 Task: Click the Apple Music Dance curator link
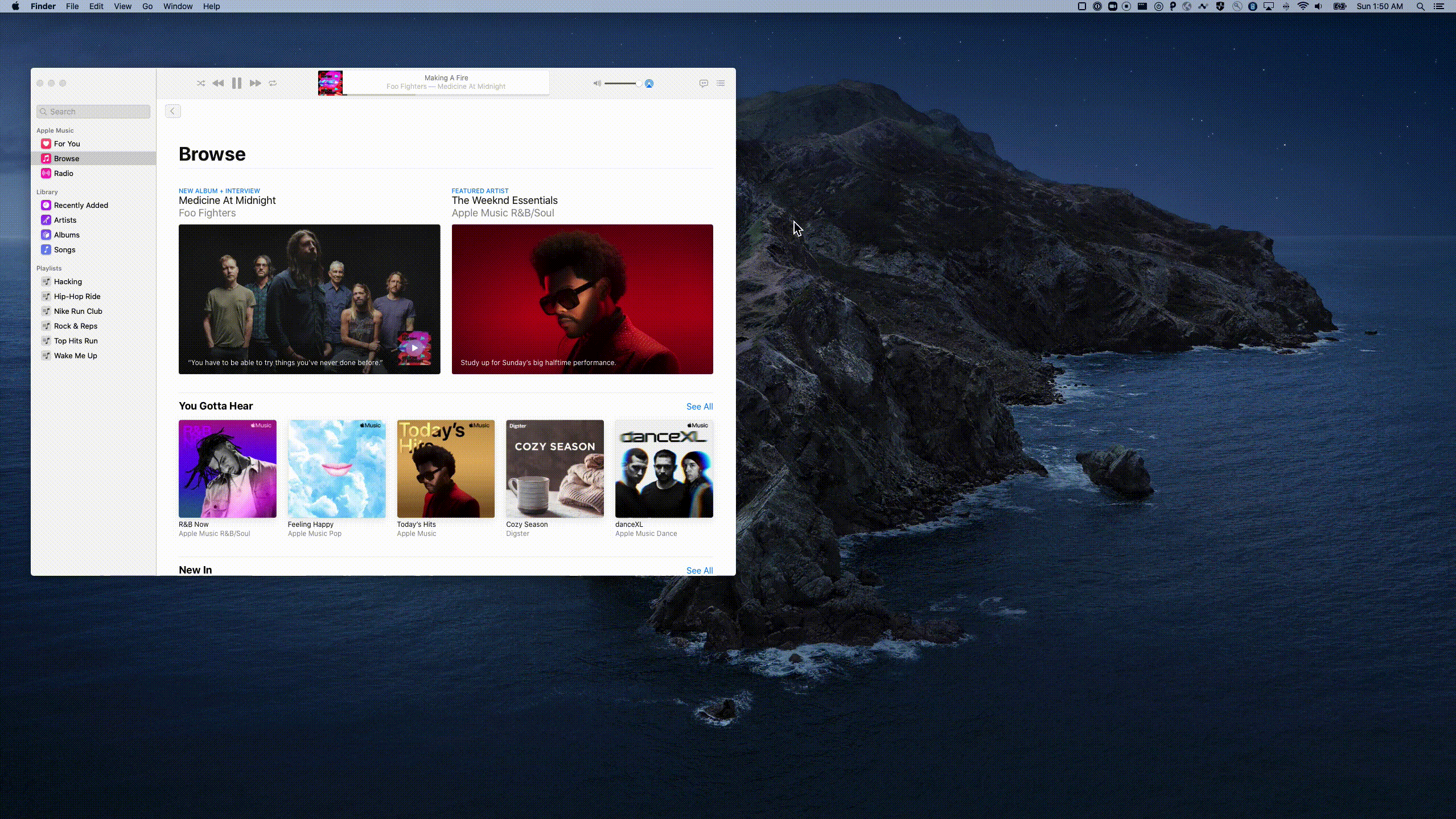(646, 534)
